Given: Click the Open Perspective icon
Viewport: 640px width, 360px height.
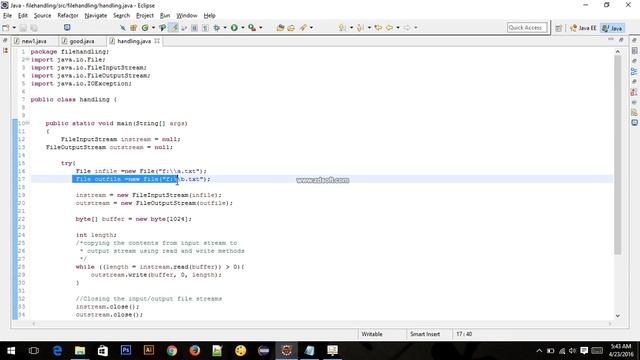Looking at the screenshot, I should click(559, 28).
